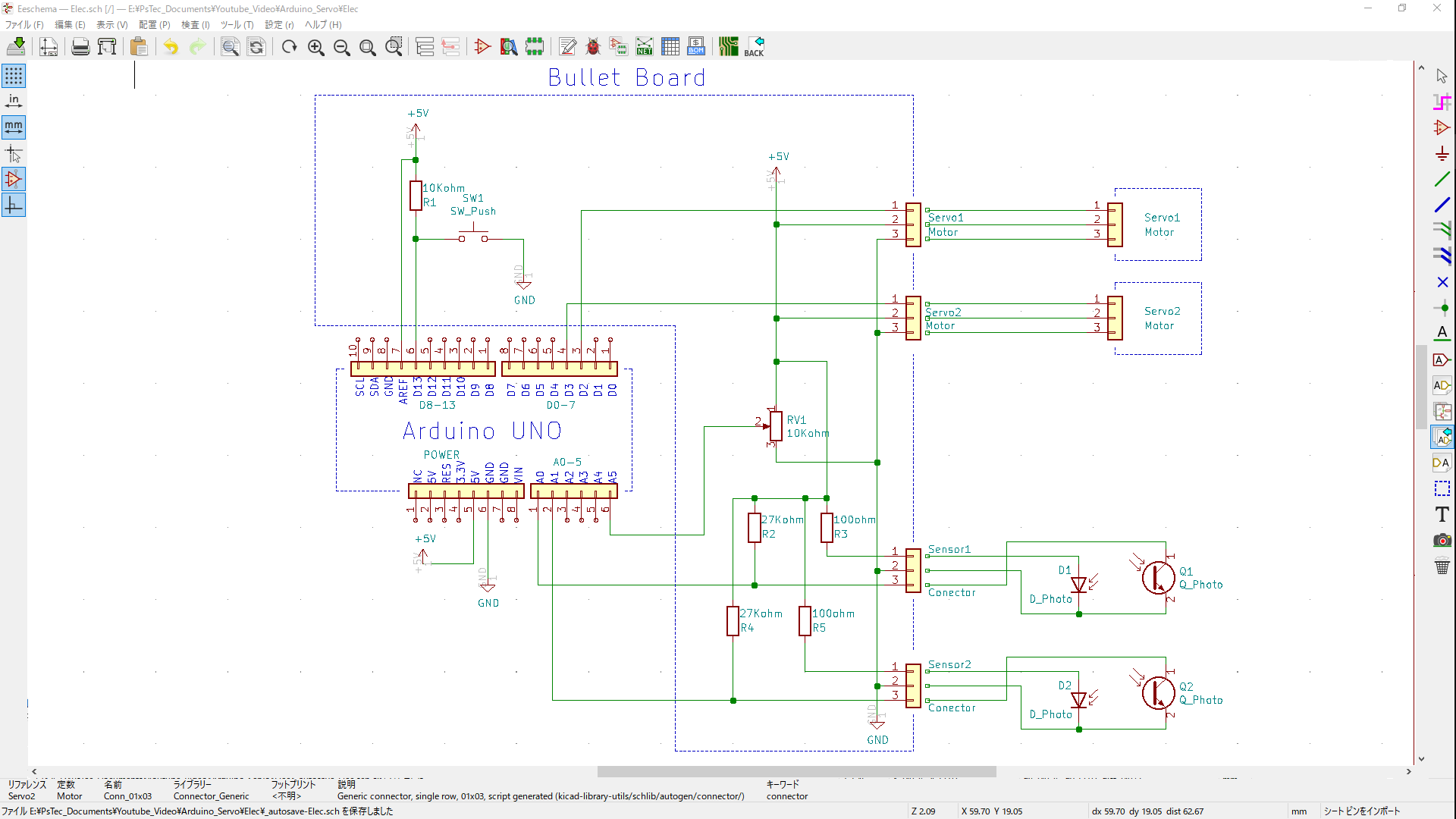Viewport: 1456px width, 819px height.
Task: Generate netlist with the NET icon
Action: coord(644,47)
